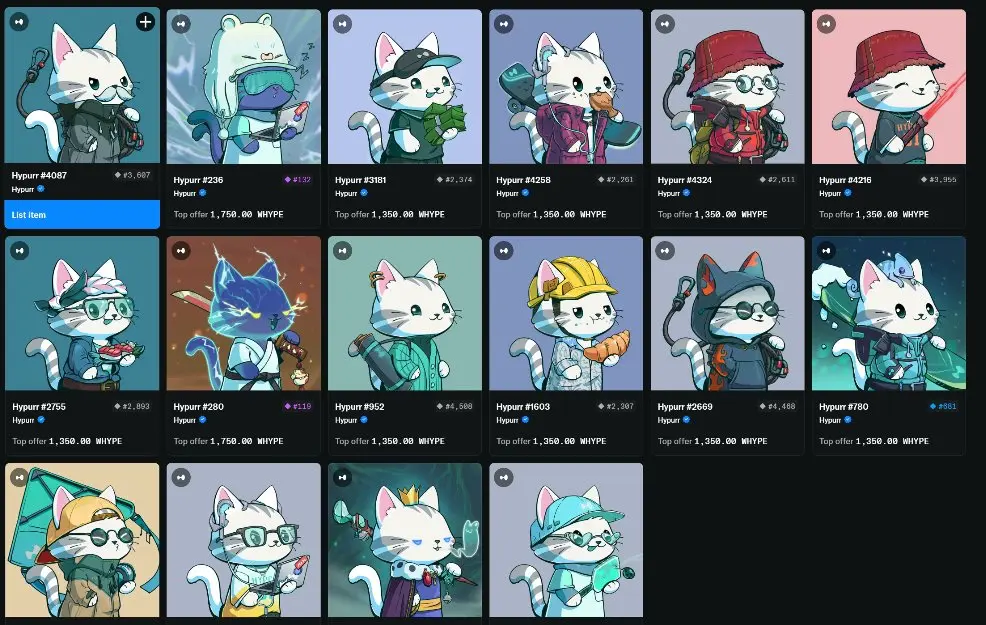The width and height of the screenshot is (986, 625).
Task: Click Top offer 1,750.00 WHYPE on Hypurr #236
Action: (x=228, y=214)
